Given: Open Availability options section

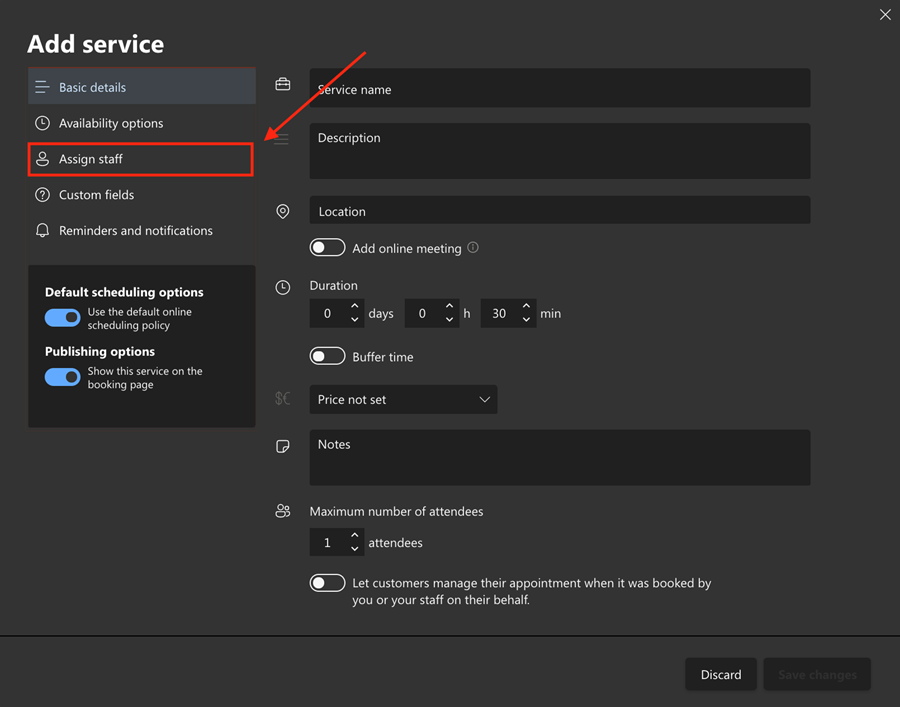Looking at the screenshot, I should click(142, 123).
